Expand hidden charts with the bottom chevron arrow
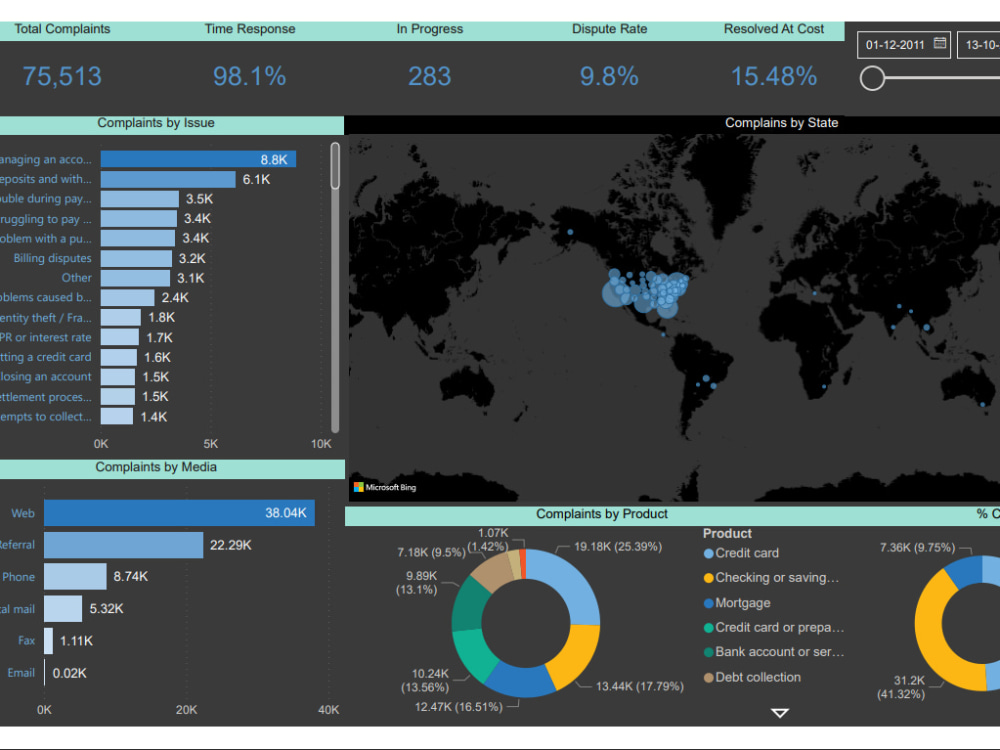The image size is (1000, 750). (x=778, y=713)
